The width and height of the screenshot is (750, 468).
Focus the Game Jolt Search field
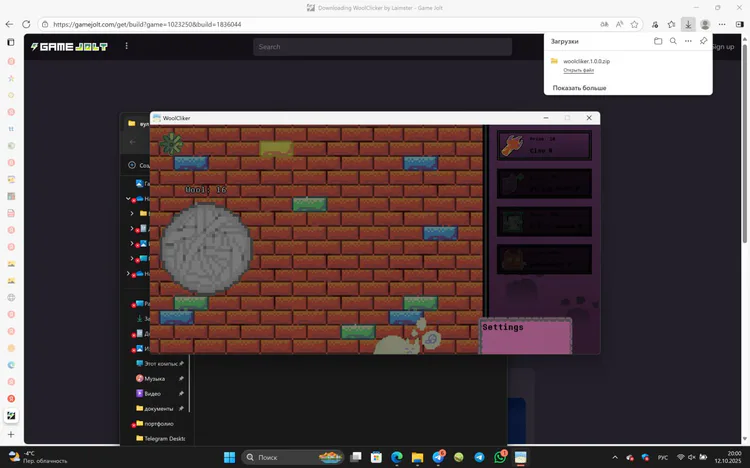click(383, 47)
